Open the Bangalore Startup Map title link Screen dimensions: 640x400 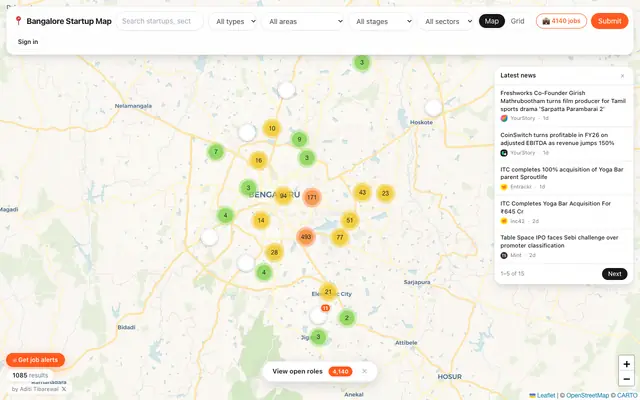[x=69, y=21]
